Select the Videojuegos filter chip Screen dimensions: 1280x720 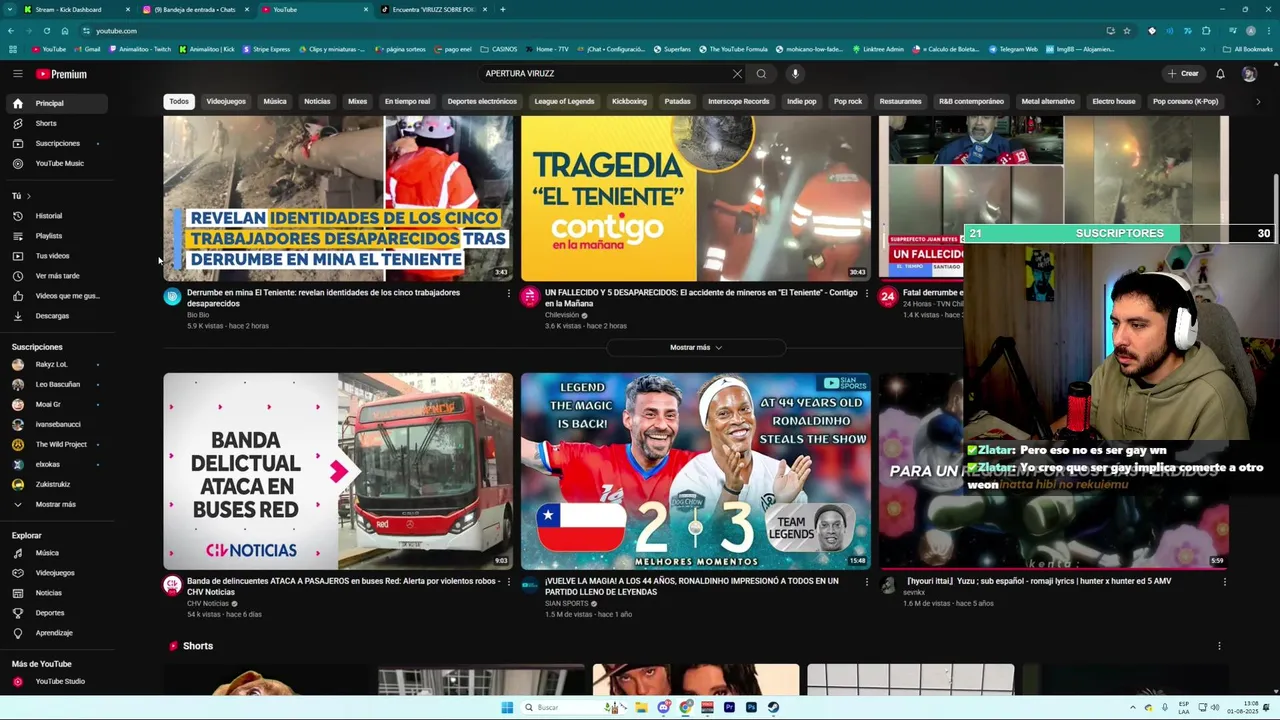pos(226,101)
